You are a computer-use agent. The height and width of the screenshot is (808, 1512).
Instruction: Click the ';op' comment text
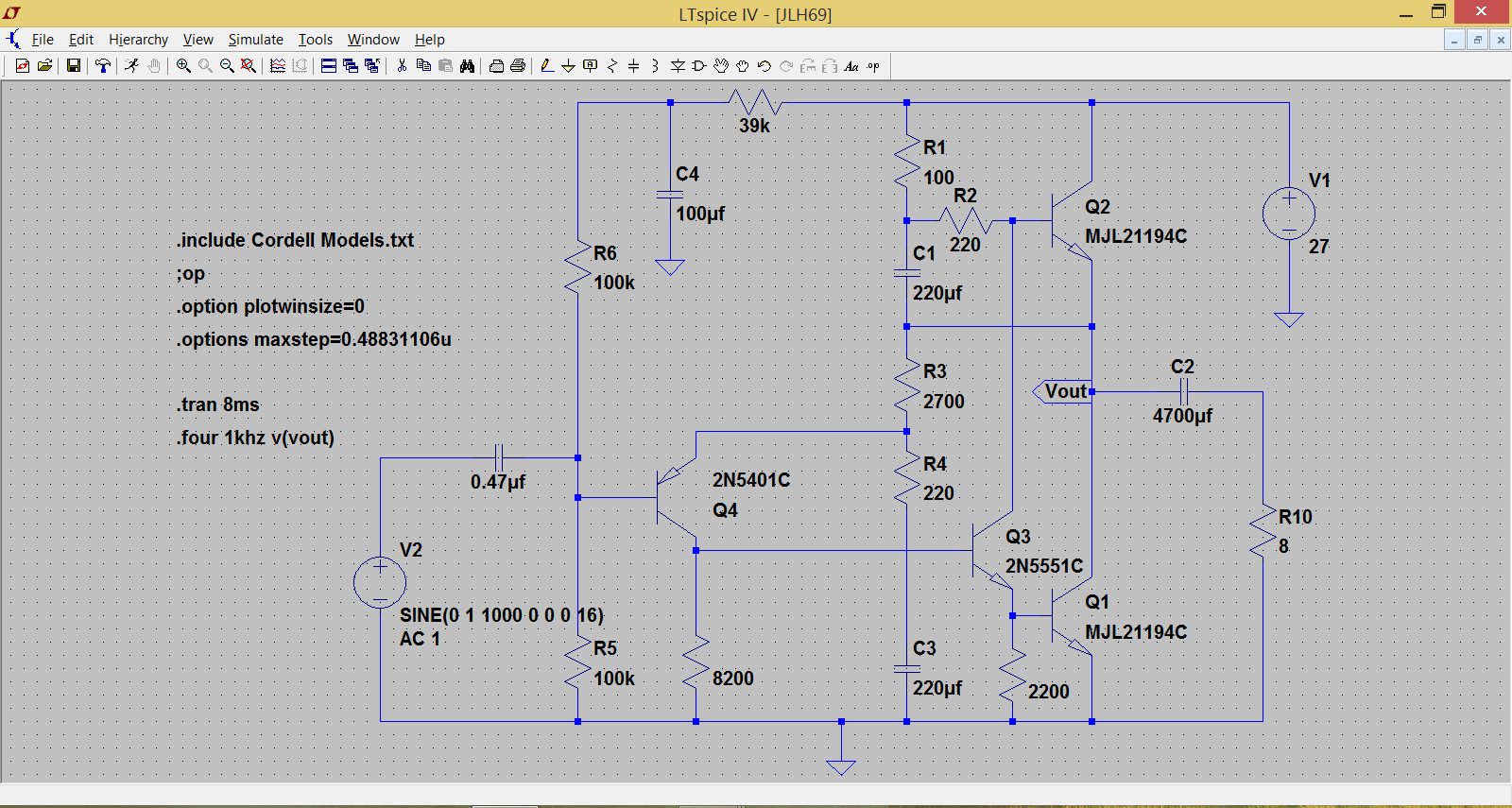point(191,274)
